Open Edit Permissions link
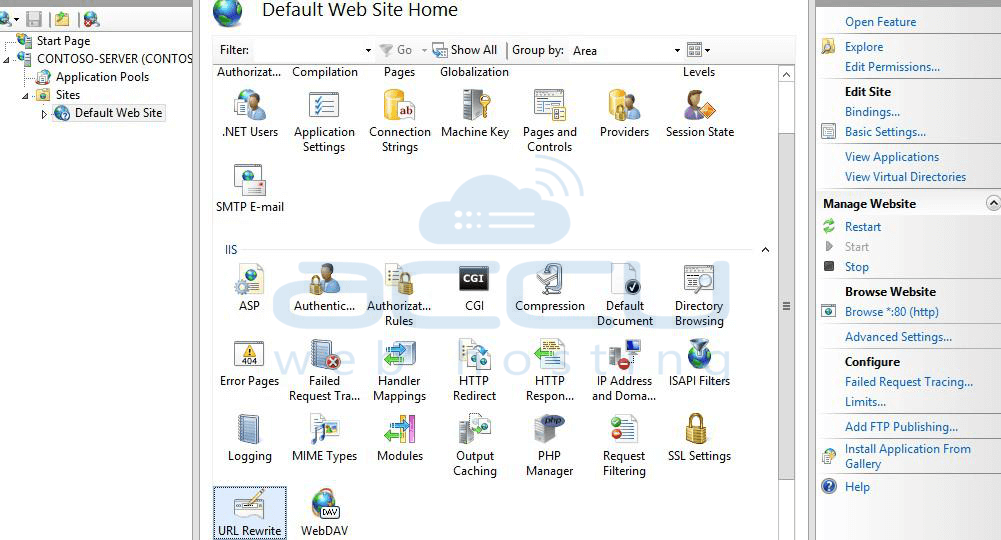 pos(892,67)
